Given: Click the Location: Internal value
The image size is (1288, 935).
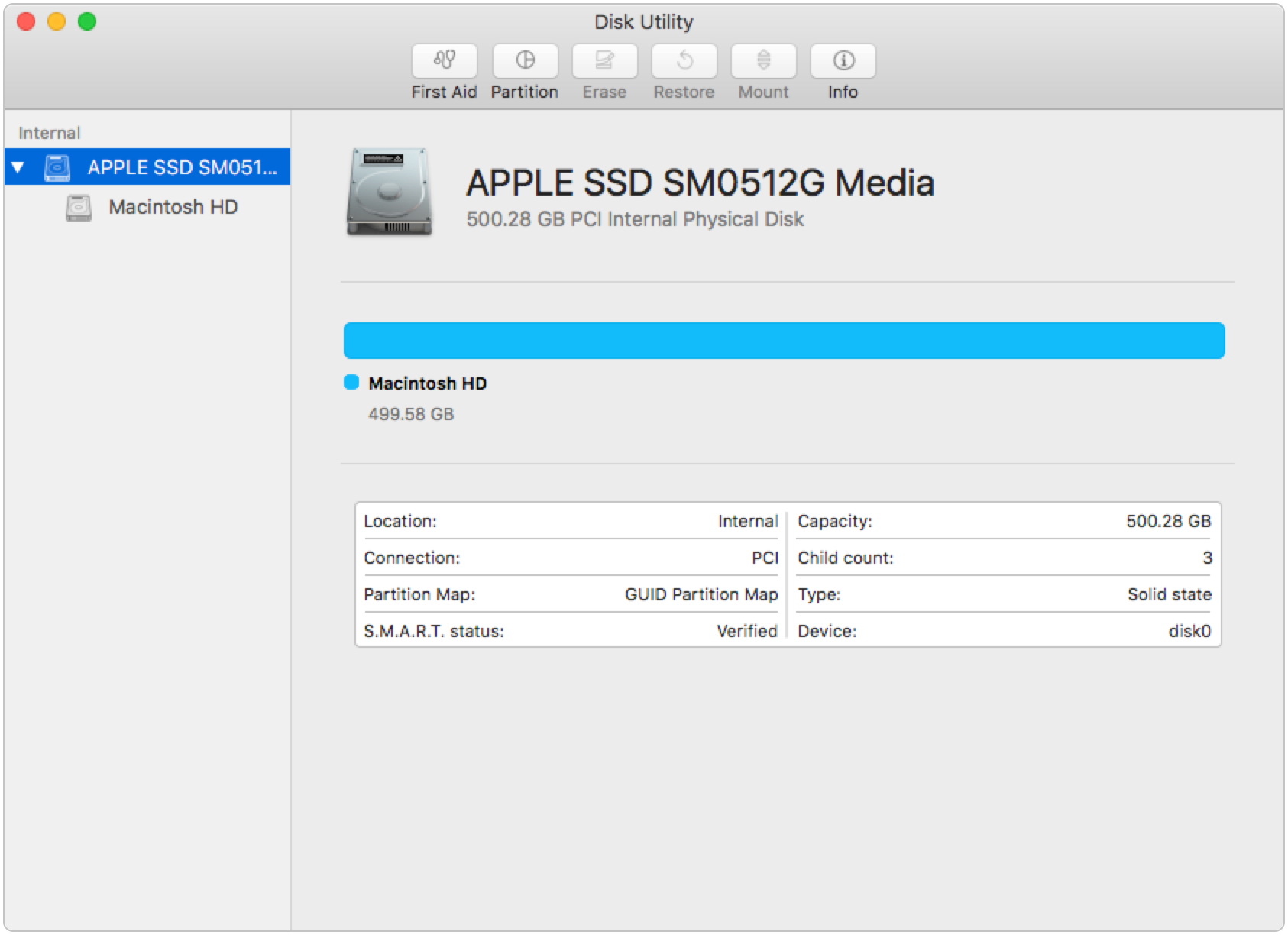Looking at the screenshot, I should tap(748, 521).
